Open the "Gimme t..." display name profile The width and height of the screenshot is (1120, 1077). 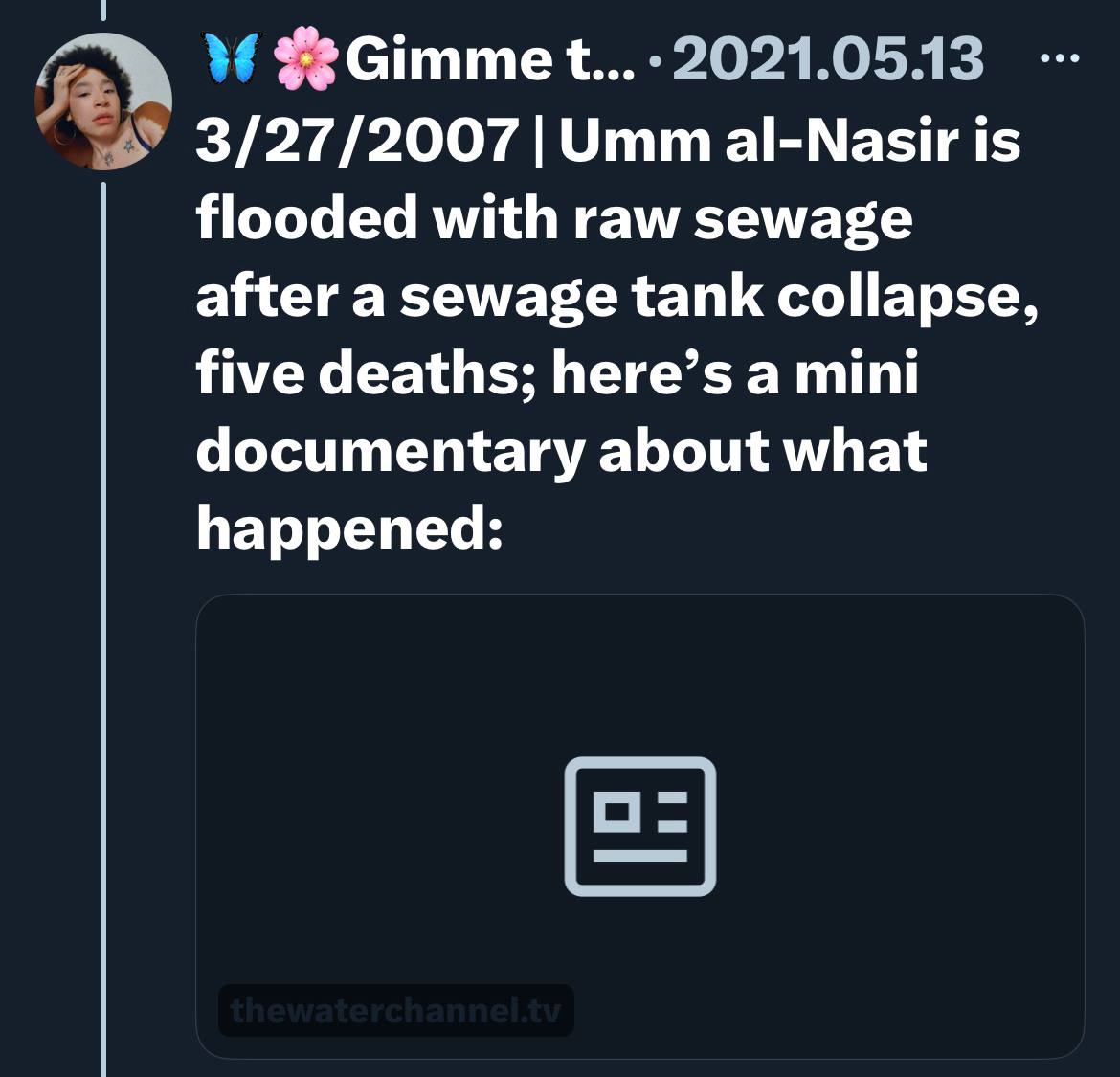pos(489,57)
